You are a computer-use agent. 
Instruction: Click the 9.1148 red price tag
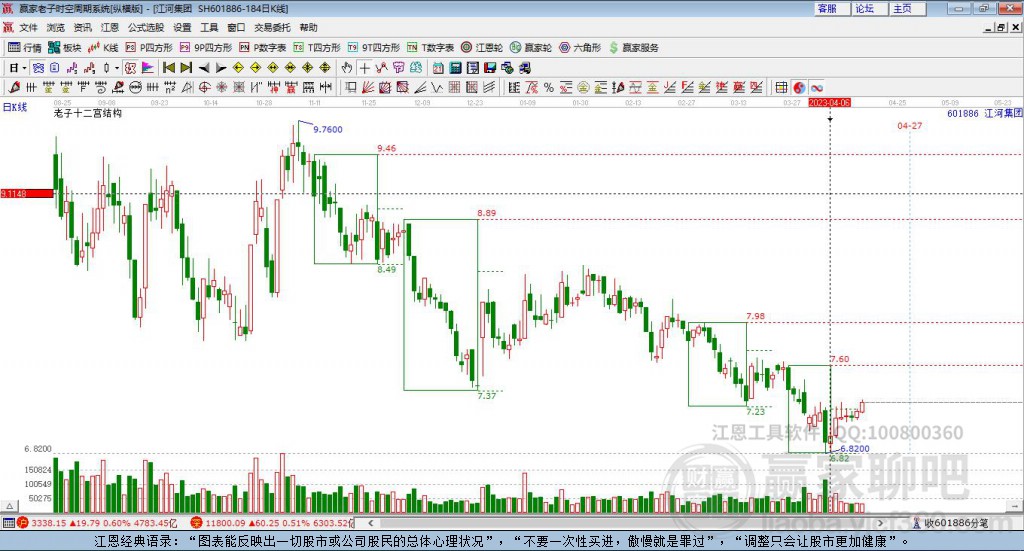pos(27,194)
